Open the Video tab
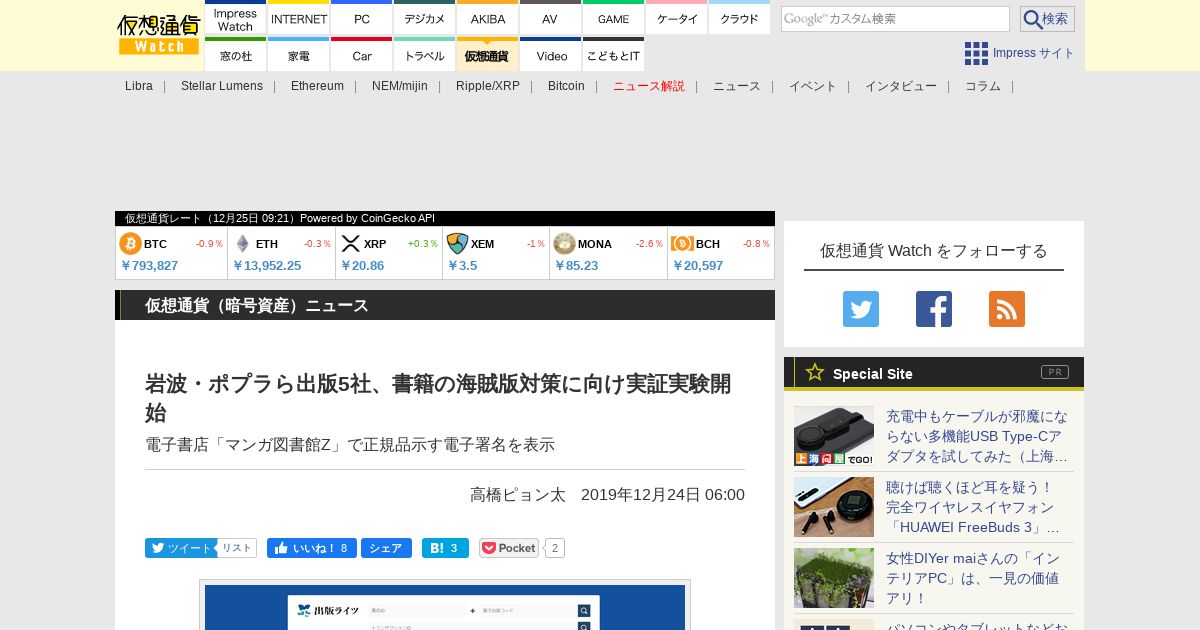 (551, 55)
